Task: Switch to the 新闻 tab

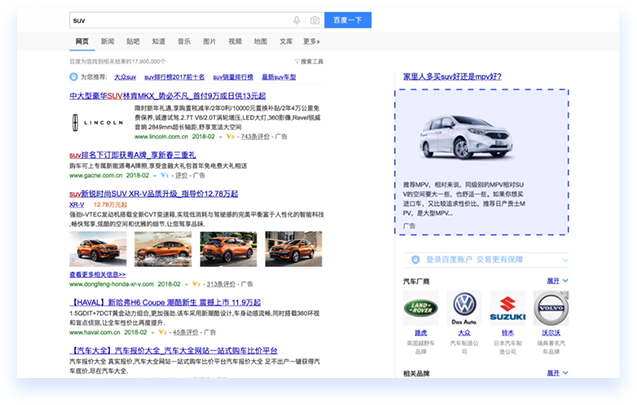Action: [107, 42]
